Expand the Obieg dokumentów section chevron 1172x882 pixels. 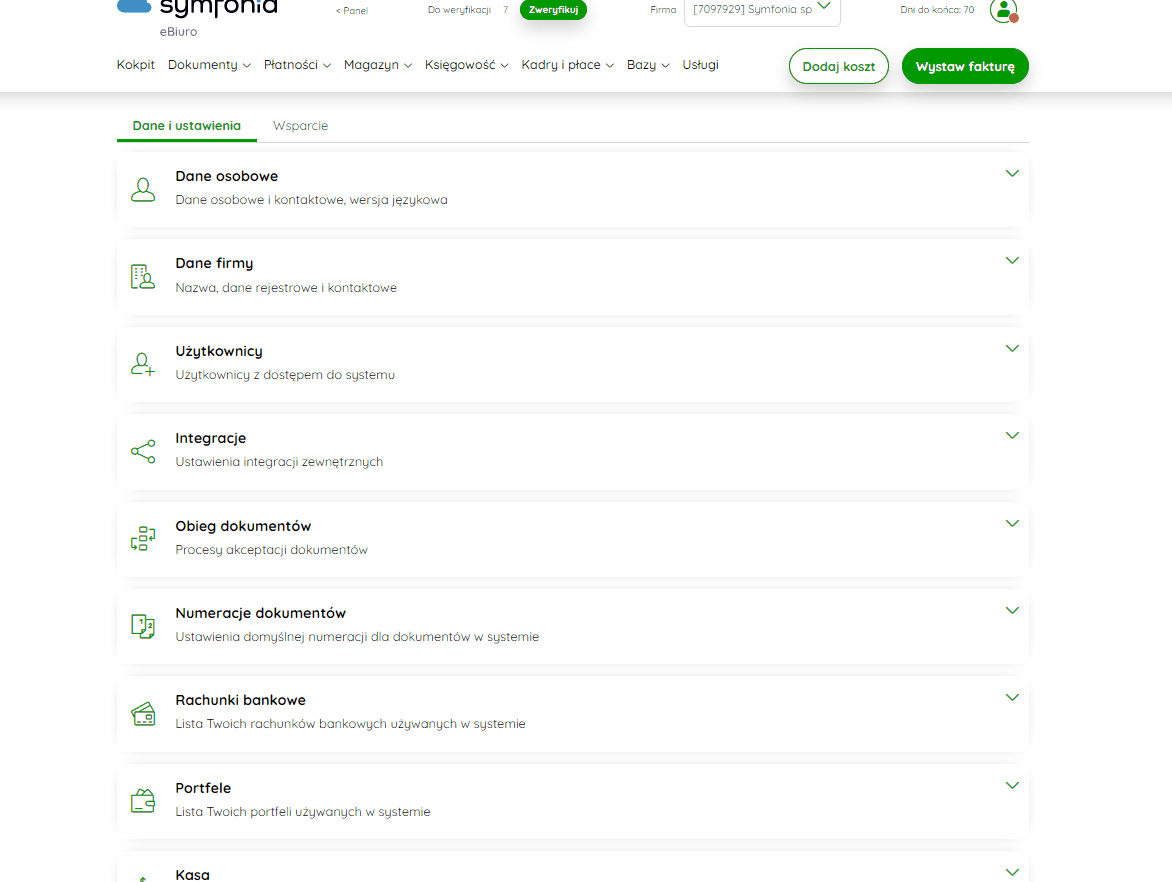click(x=1012, y=523)
